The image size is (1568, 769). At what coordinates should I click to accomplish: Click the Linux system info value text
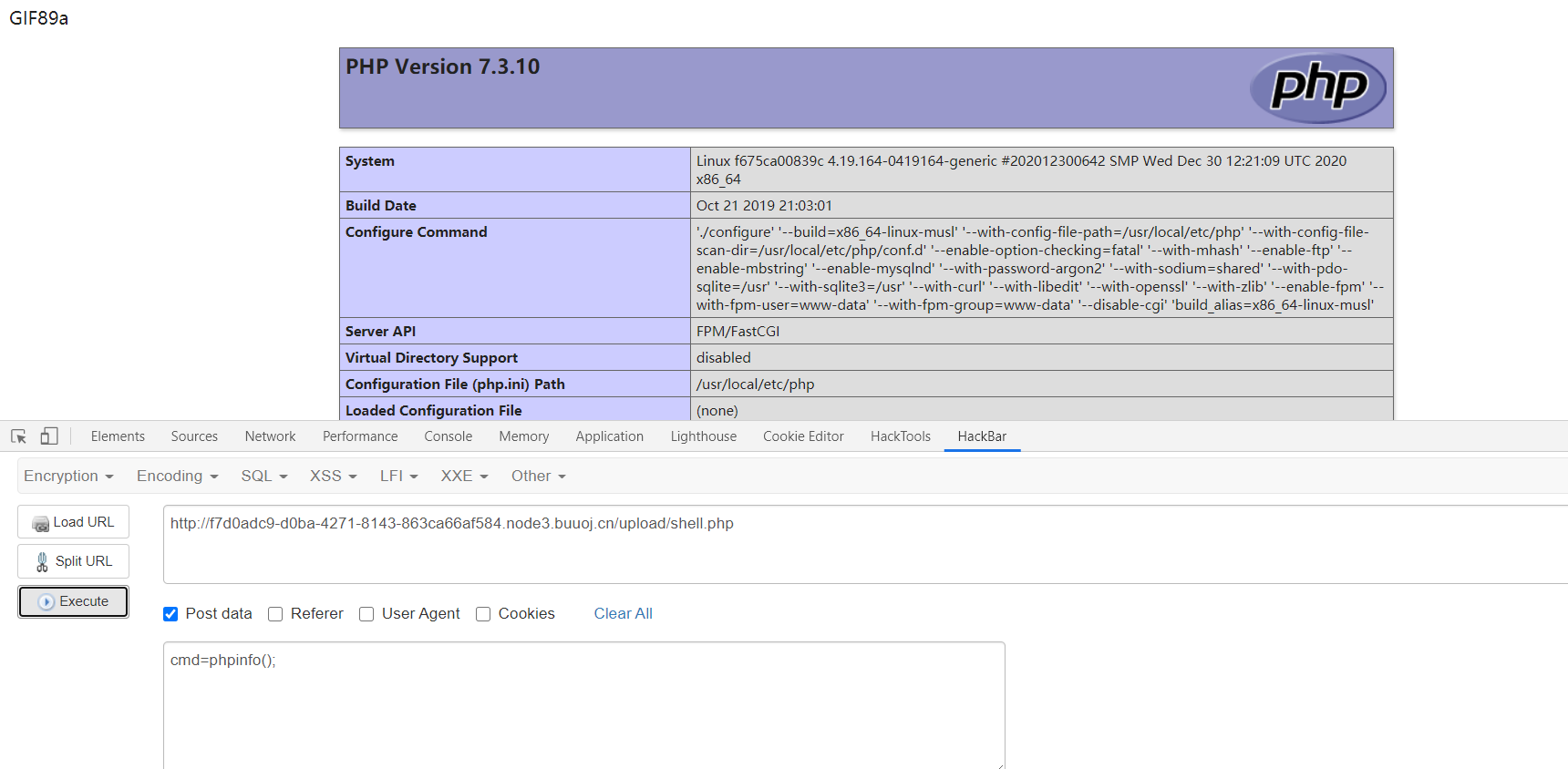point(1021,170)
